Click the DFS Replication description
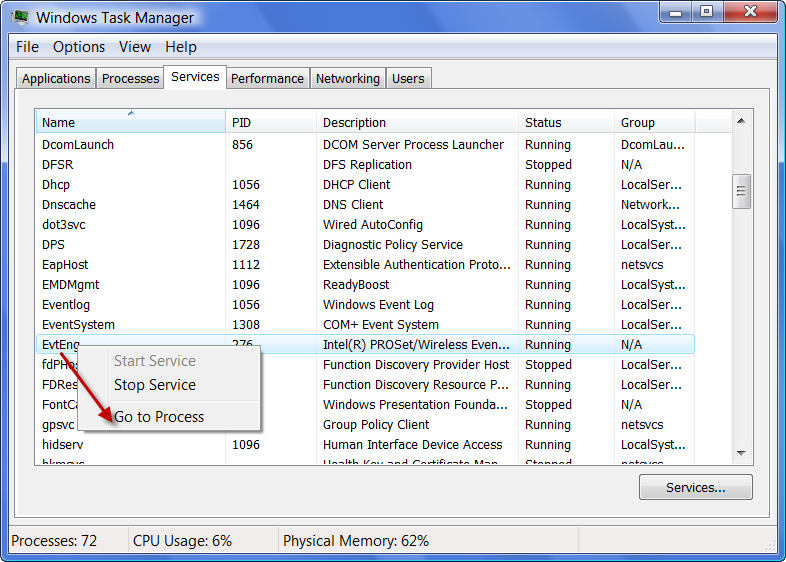 (x=367, y=165)
